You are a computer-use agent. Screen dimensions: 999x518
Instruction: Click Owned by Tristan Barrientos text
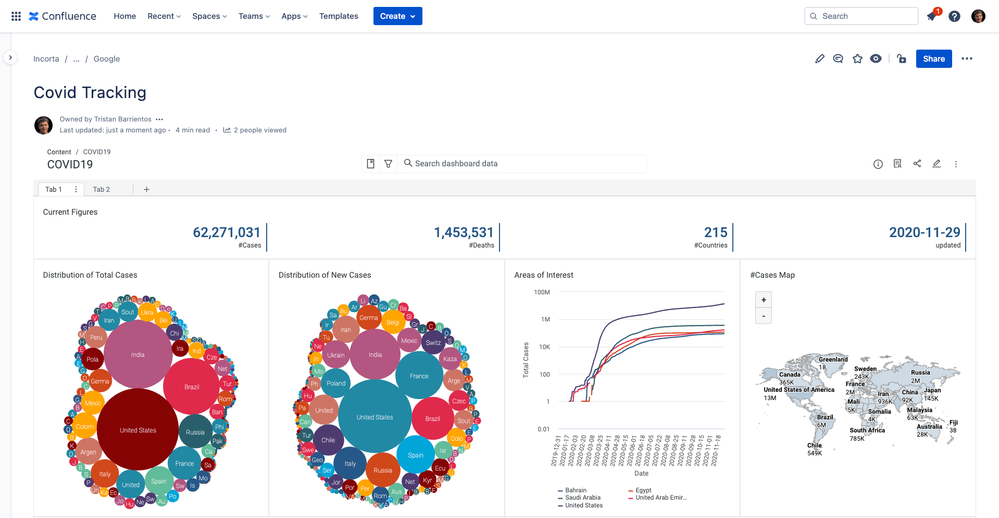[x=105, y=119]
